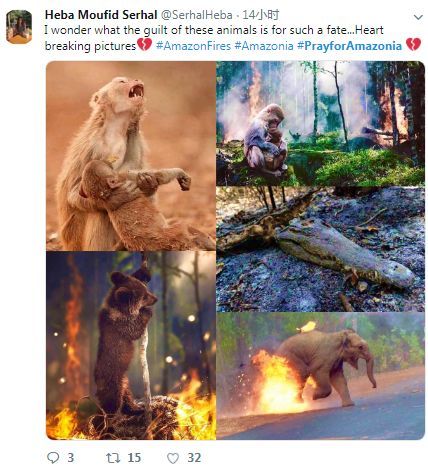This screenshot has width=428, height=466.
Task: Click the retweet count 15
Action: pos(134,458)
